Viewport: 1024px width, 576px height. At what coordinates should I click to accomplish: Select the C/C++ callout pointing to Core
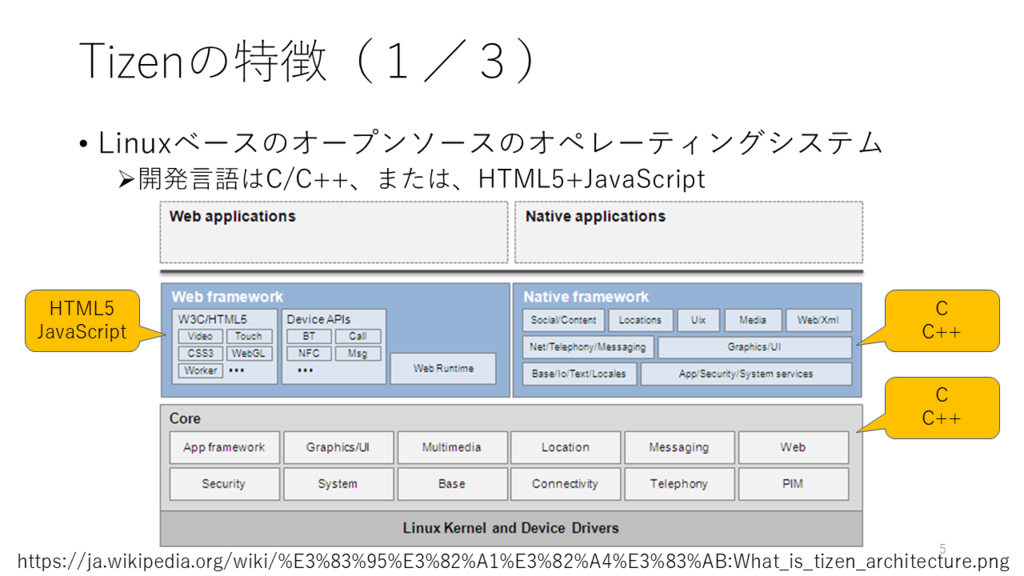942,408
